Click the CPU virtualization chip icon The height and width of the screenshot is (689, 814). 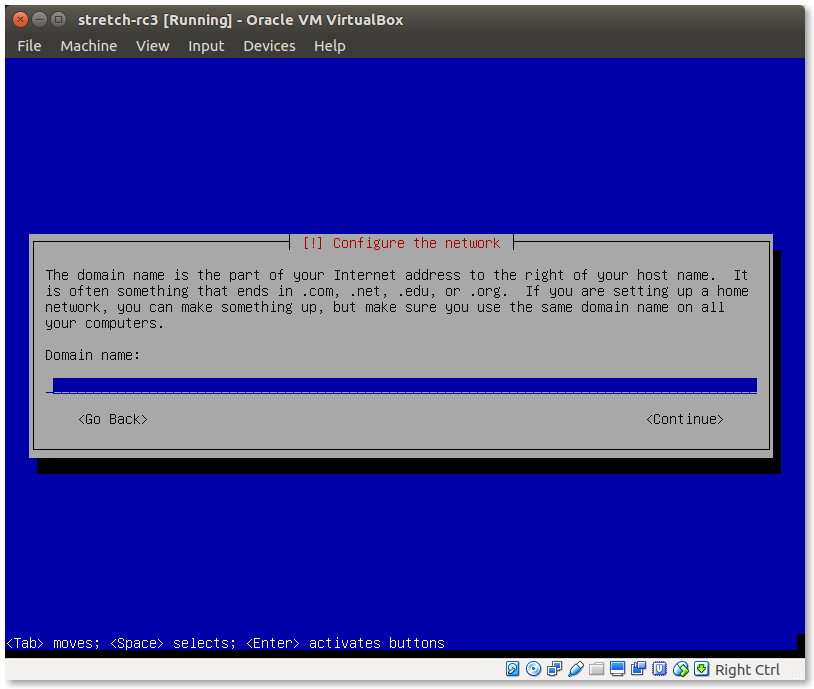coord(659,669)
